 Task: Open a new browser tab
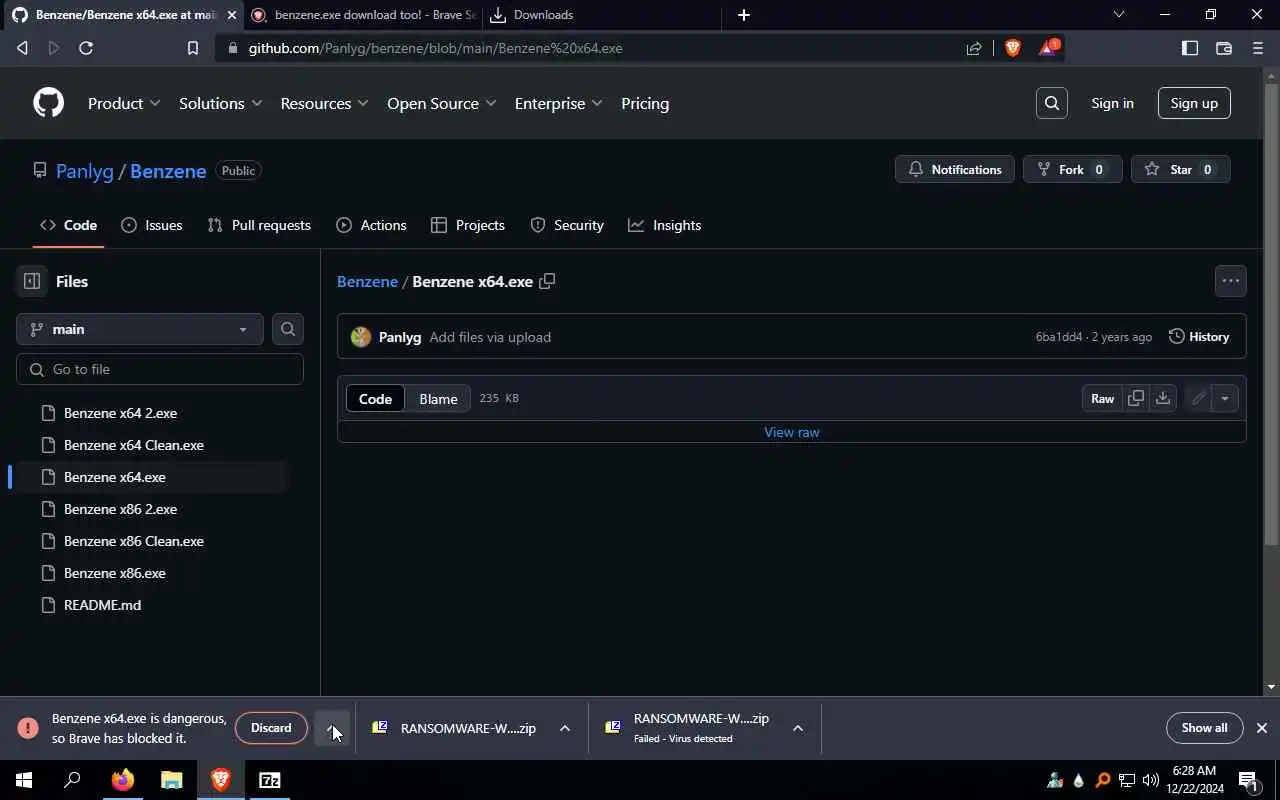click(743, 15)
